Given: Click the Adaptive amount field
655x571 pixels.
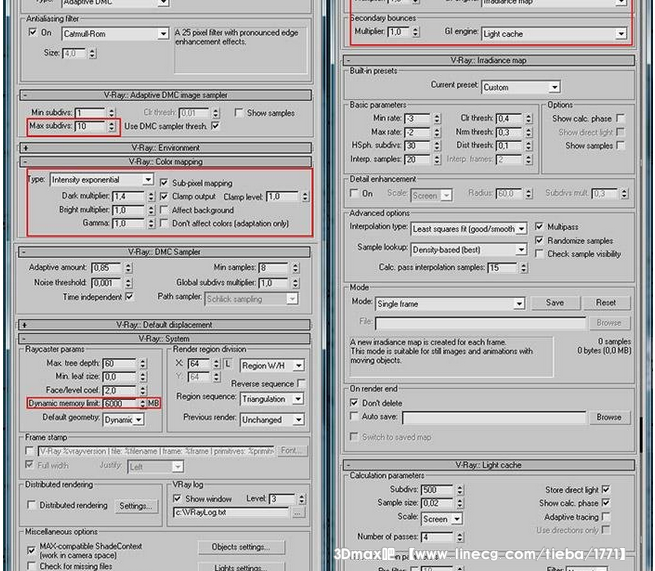Looking at the screenshot, I should click(x=107, y=268).
